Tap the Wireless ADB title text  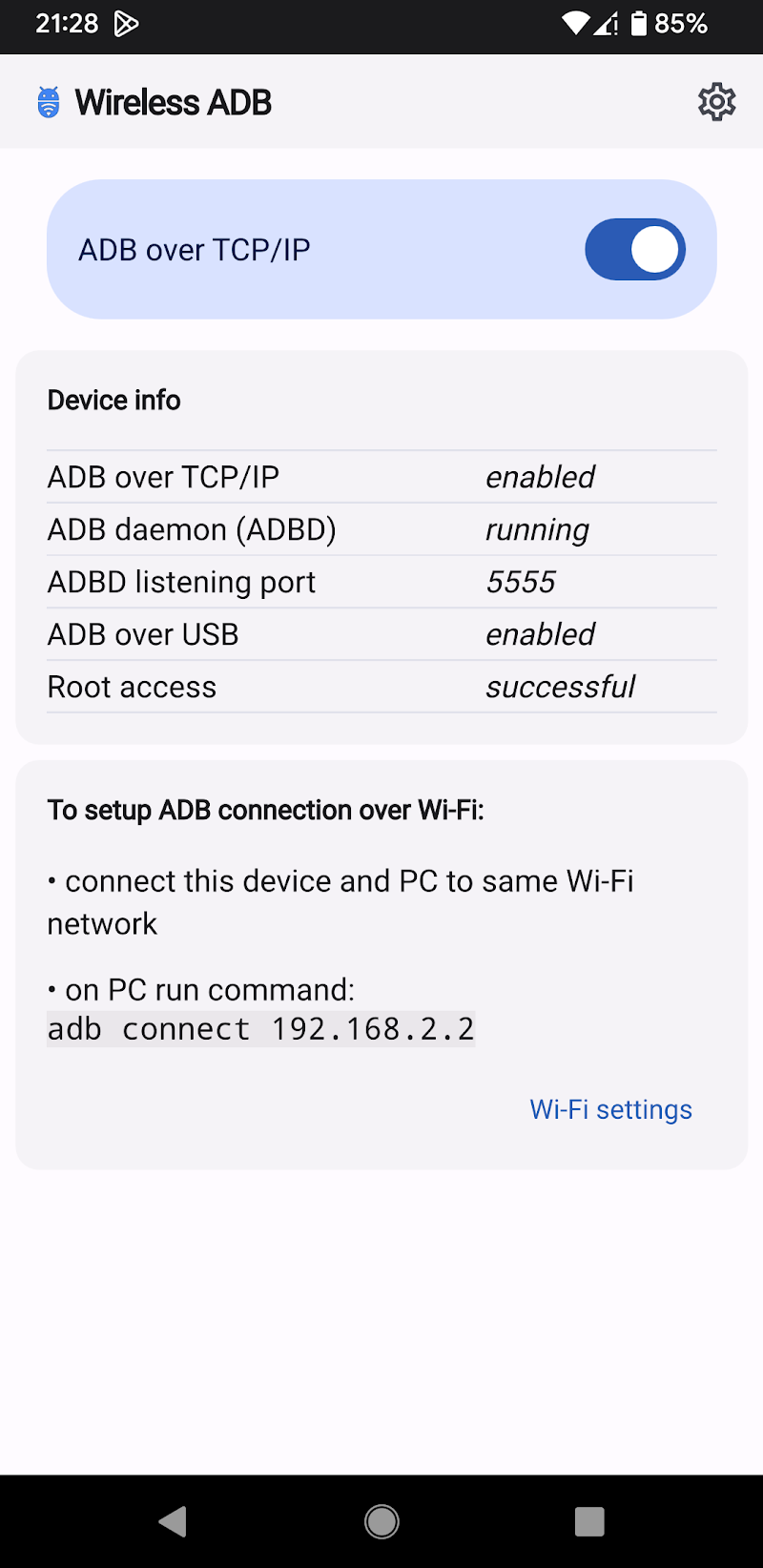(x=174, y=102)
